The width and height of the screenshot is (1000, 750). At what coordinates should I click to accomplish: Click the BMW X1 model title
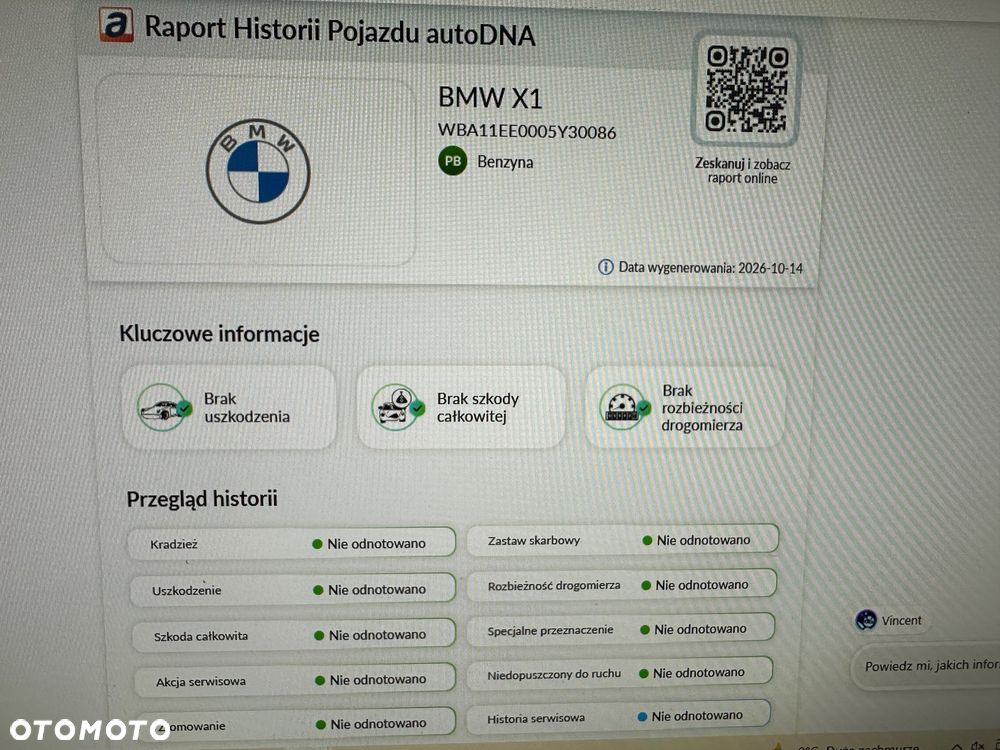(x=490, y=98)
